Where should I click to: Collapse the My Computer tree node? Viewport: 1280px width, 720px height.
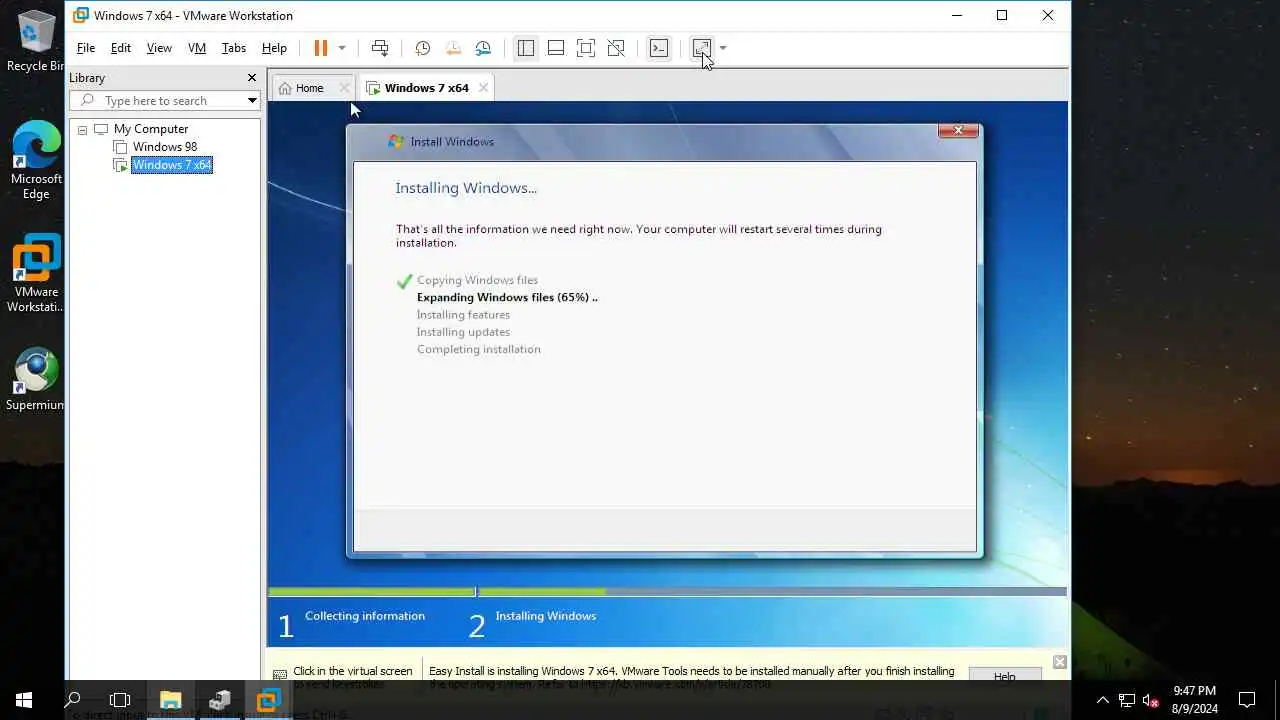(x=82, y=130)
